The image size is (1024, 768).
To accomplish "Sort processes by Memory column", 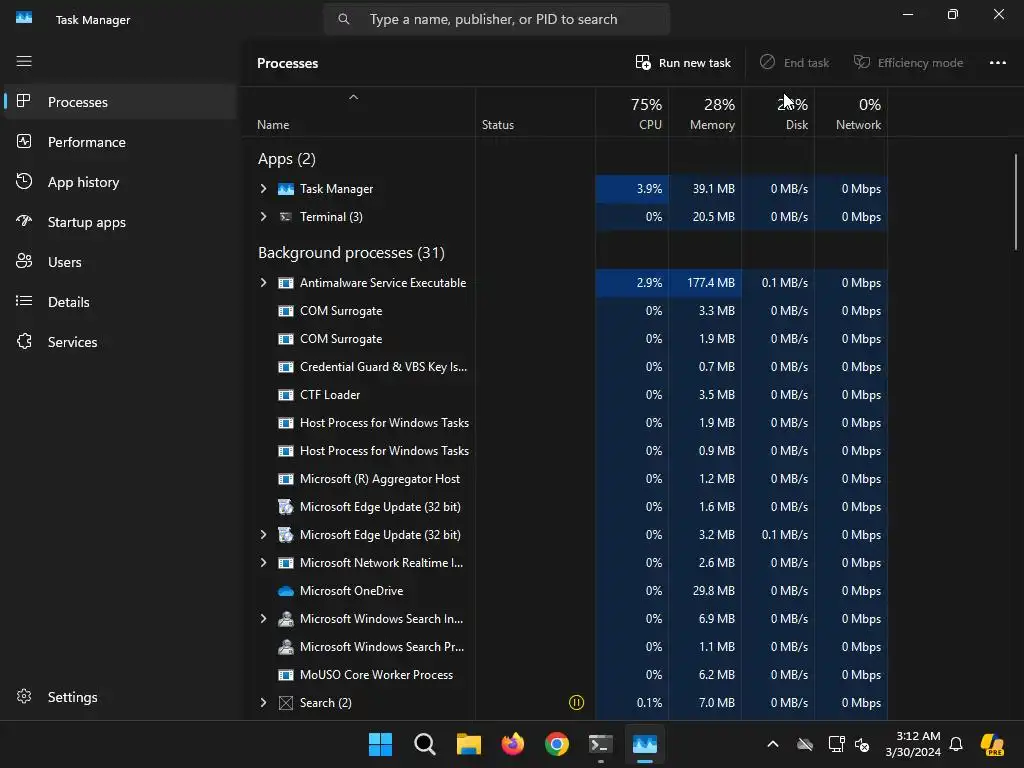I will pos(705,112).
